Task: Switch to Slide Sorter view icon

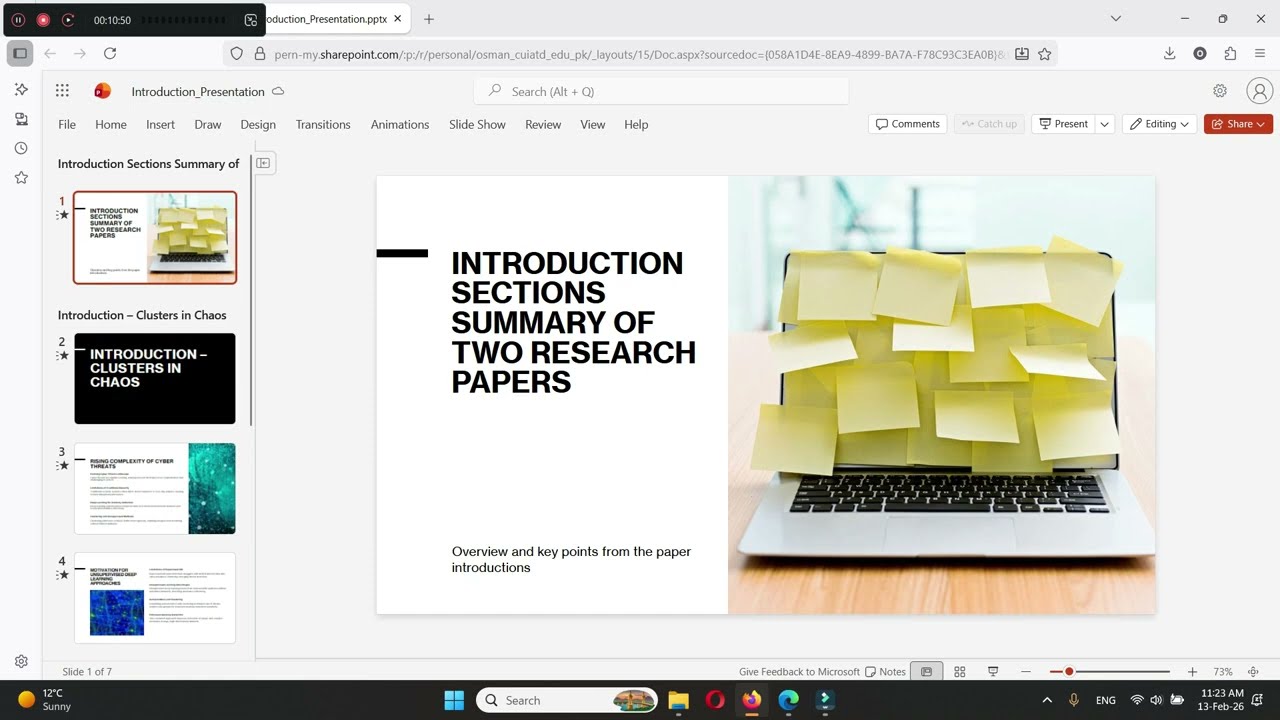Action: click(x=959, y=672)
